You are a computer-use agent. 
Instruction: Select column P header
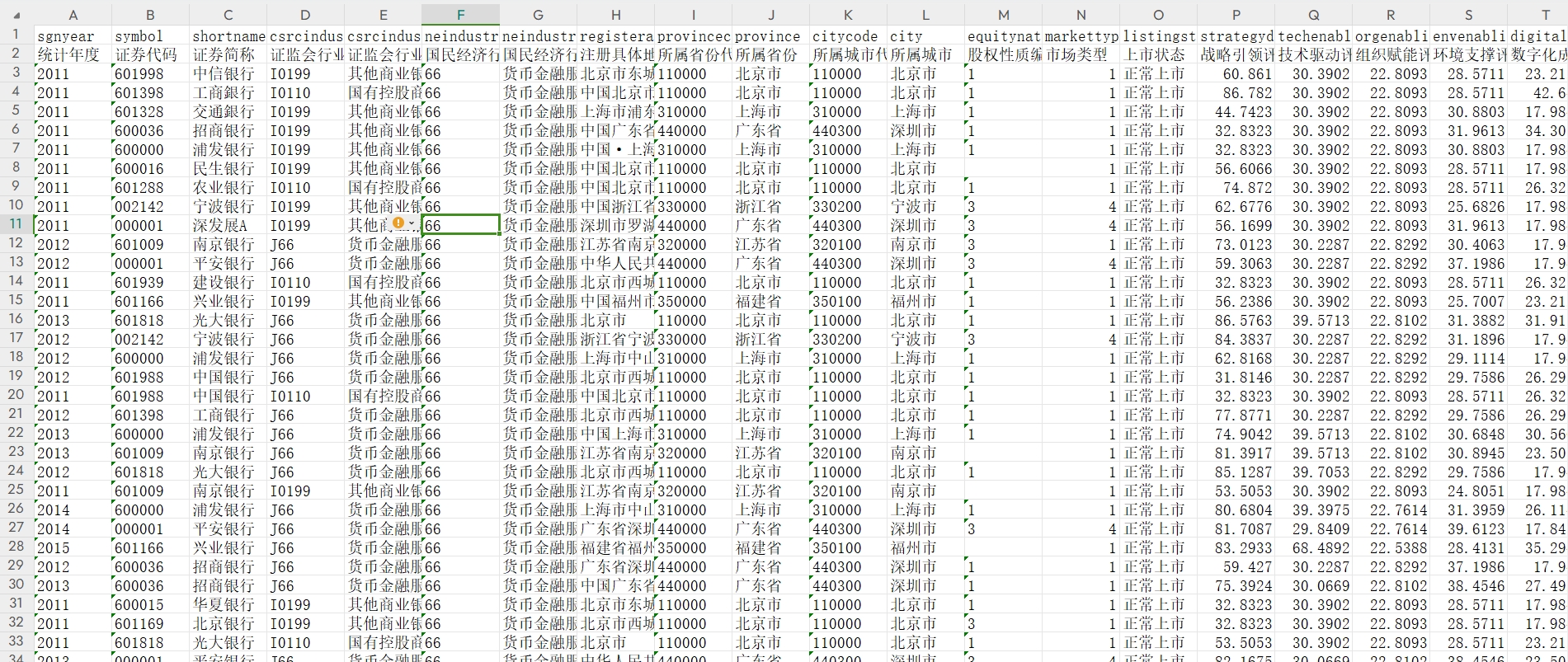point(1236,15)
